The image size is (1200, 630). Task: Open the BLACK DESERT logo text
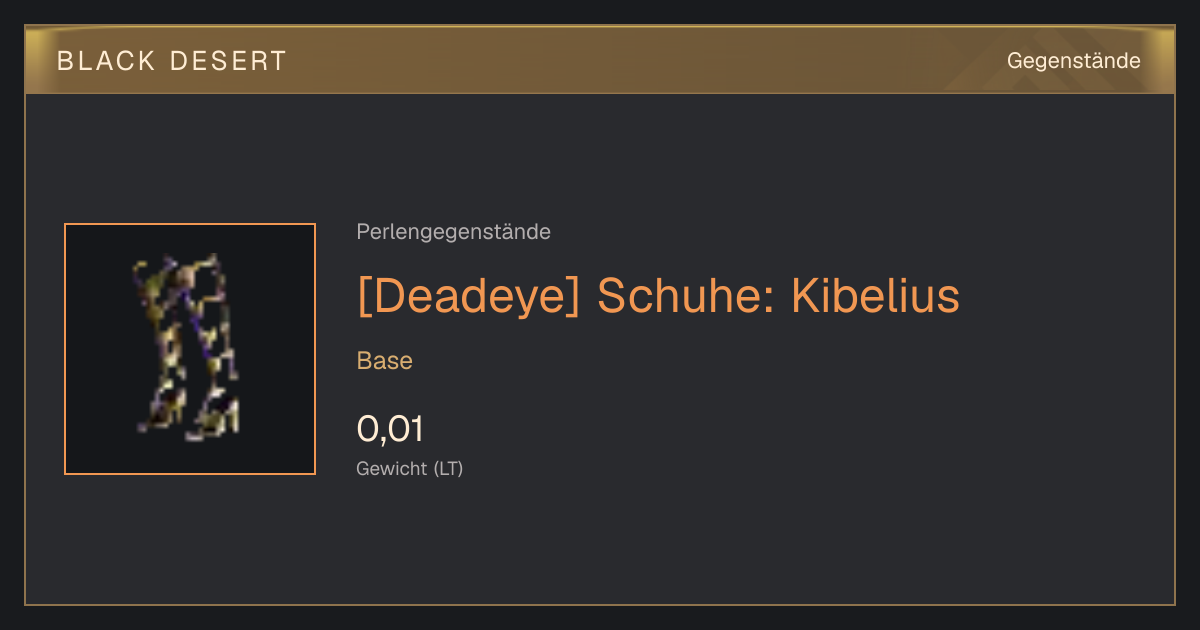[x=172, y=61]
